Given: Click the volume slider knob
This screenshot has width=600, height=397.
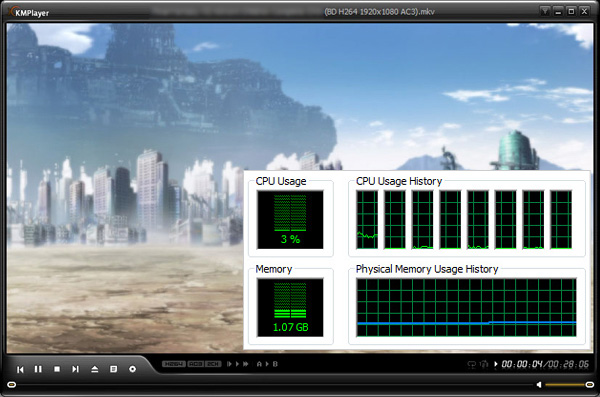Looking at the screenshot, I should [x=590, y=384].
